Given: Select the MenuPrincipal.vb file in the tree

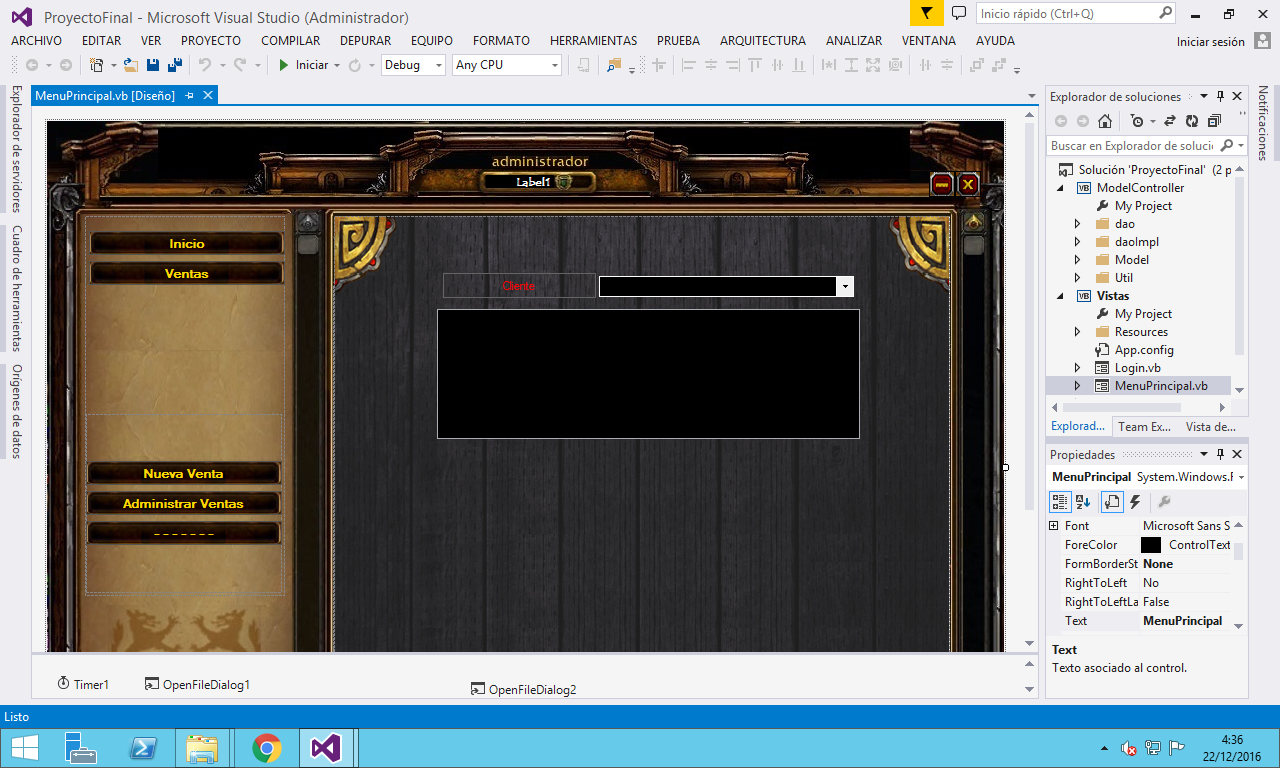Looking at the screenshot, I should click(1161, 386).
